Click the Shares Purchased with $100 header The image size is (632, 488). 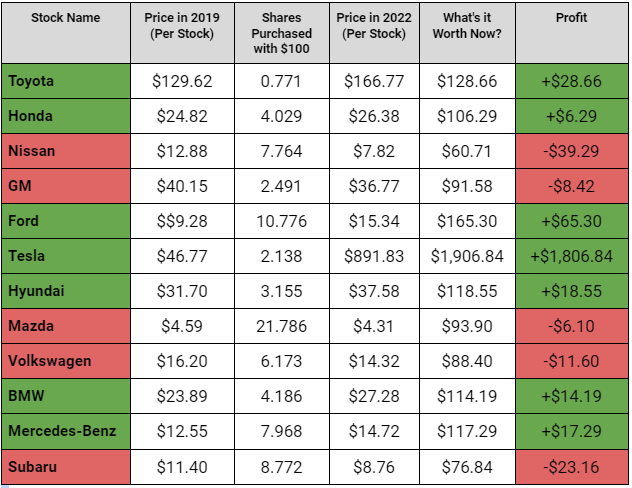click(x=281, y=33)
